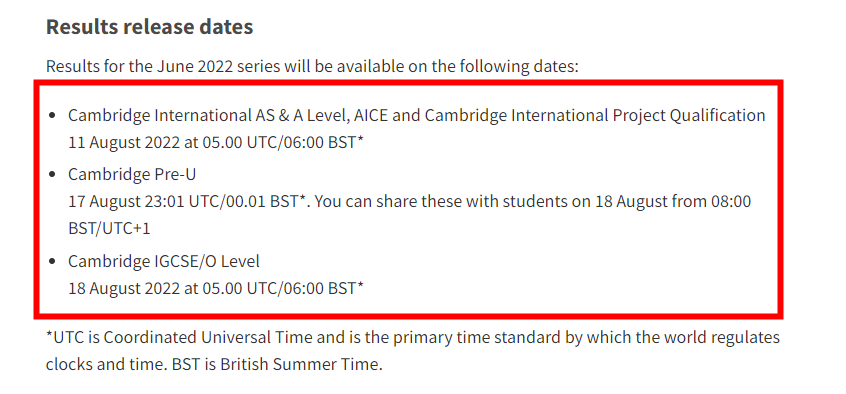
Task: Select the 'Cambridge IGCSE/O Level' item text
Action: [163, 261]
